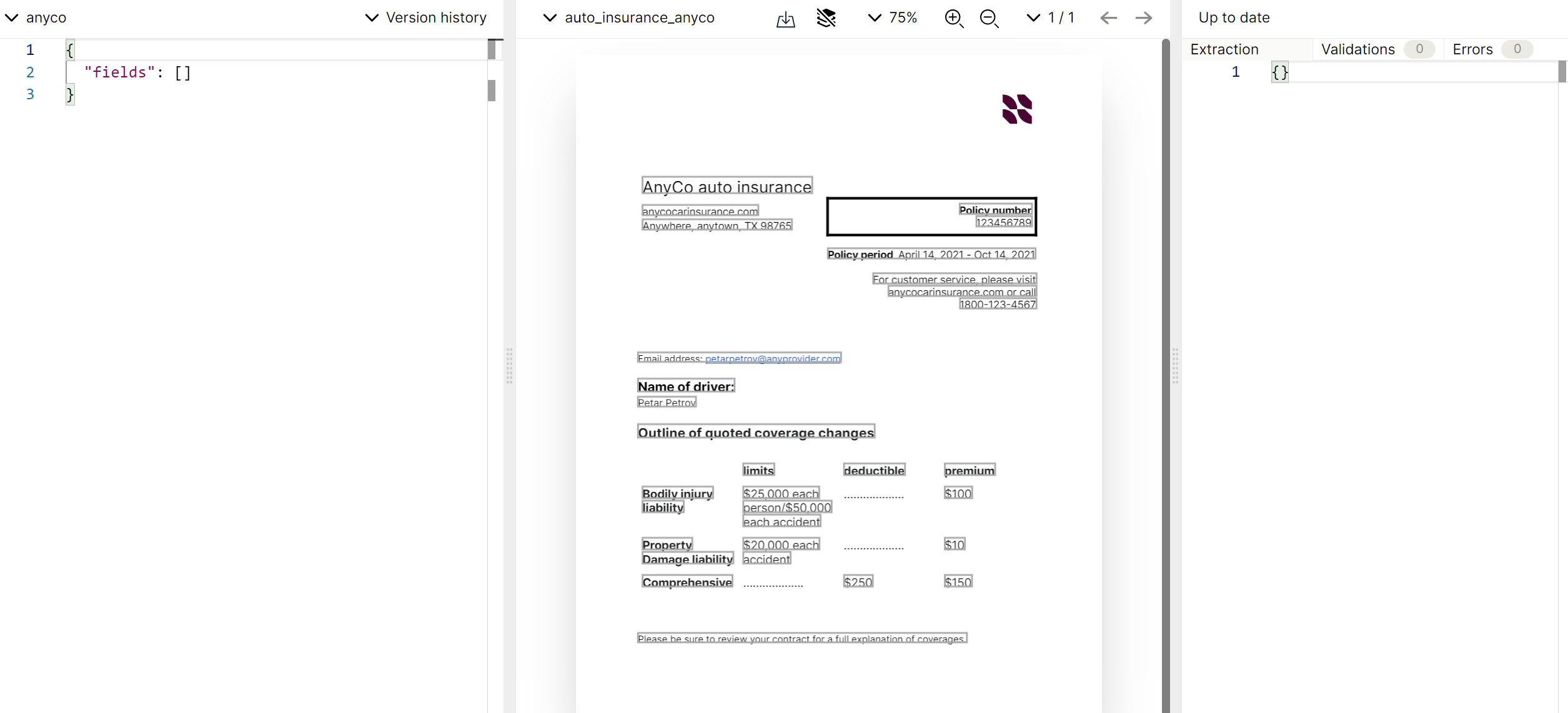Switch to the Errors tab

1472,49
